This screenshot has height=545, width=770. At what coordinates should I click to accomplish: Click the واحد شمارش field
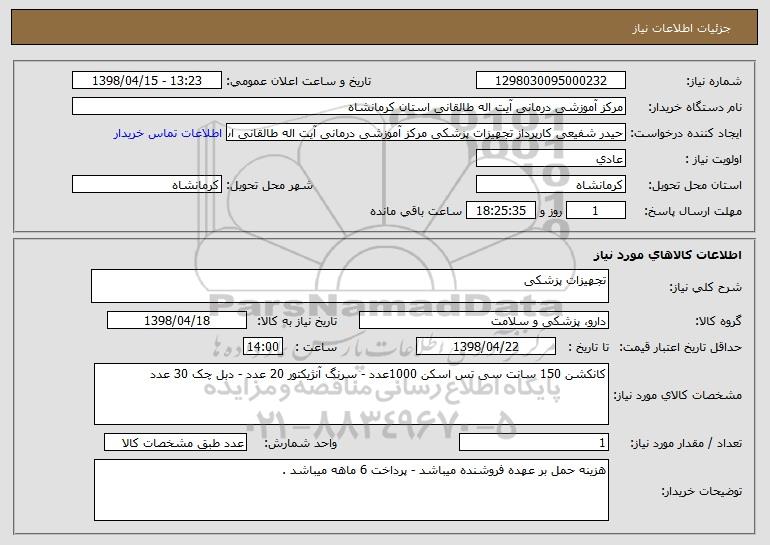coord(175,442)
